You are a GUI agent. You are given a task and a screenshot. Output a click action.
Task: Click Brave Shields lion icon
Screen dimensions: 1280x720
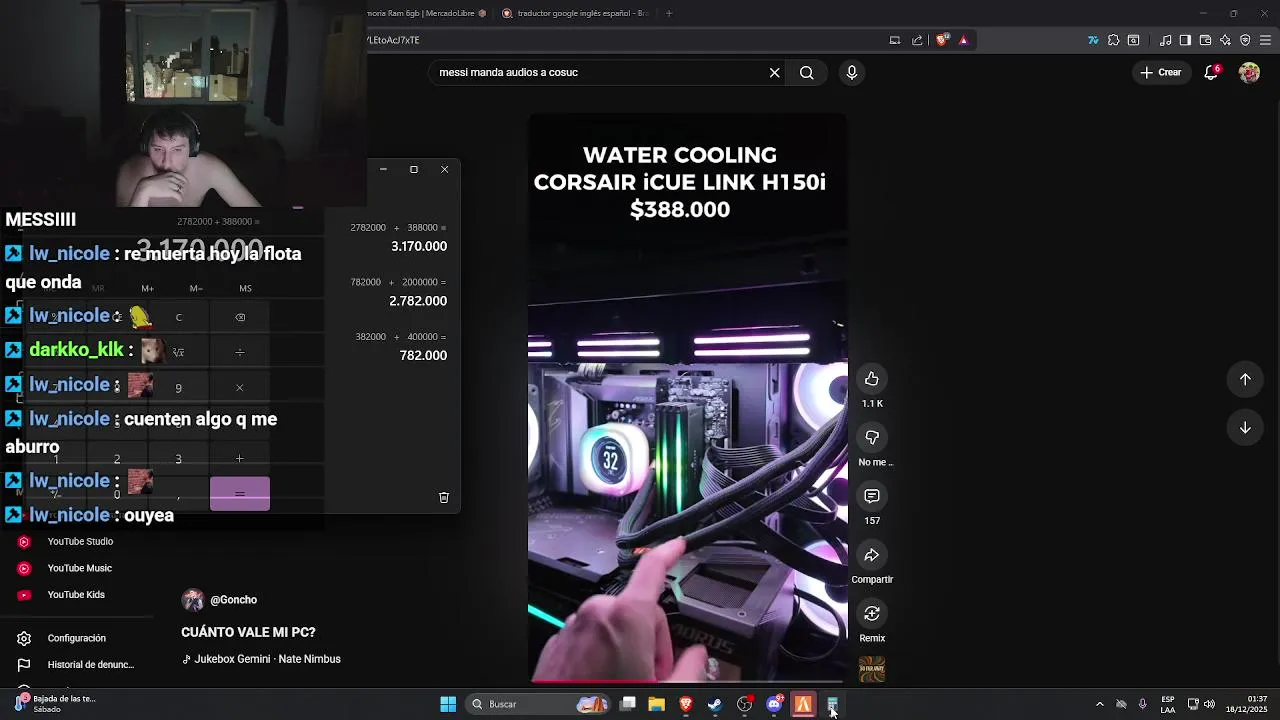point(942,40)
